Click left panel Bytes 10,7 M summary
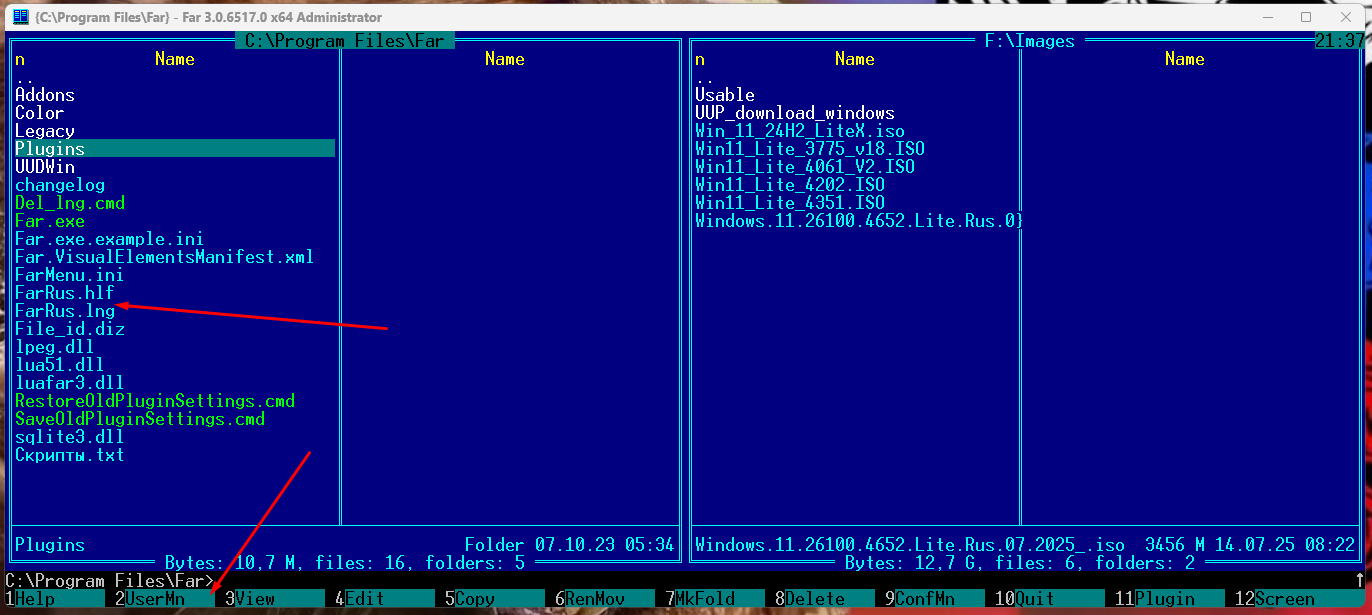This screenshot has width=1372, height=615. click(345, 563)
